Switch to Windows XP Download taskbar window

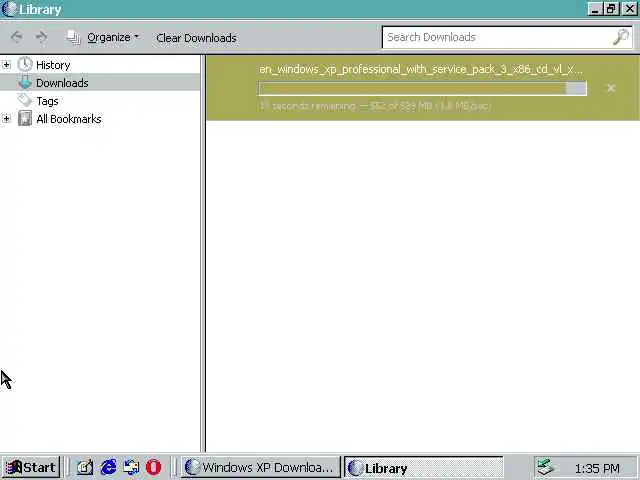coord(260,467)
